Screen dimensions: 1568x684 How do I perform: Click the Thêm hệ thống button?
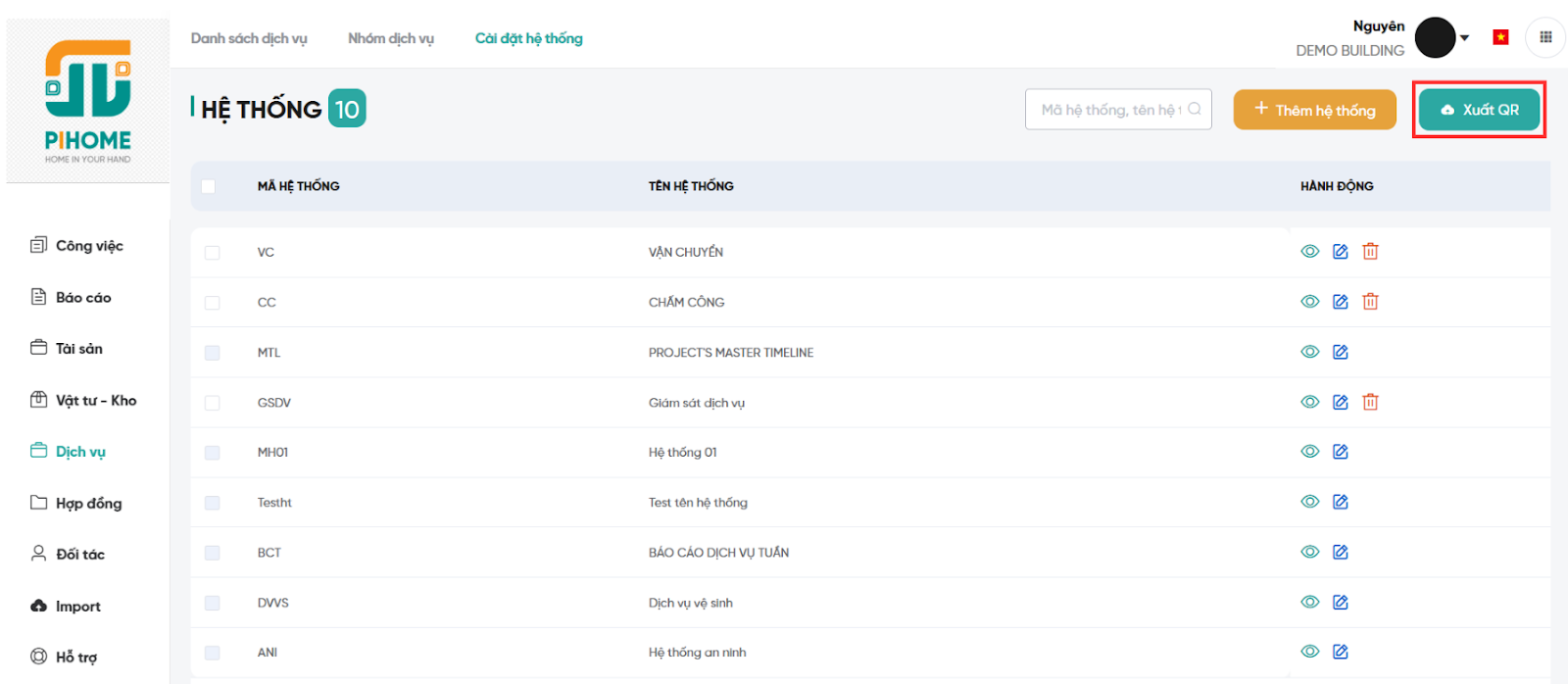coord(1314,110)
